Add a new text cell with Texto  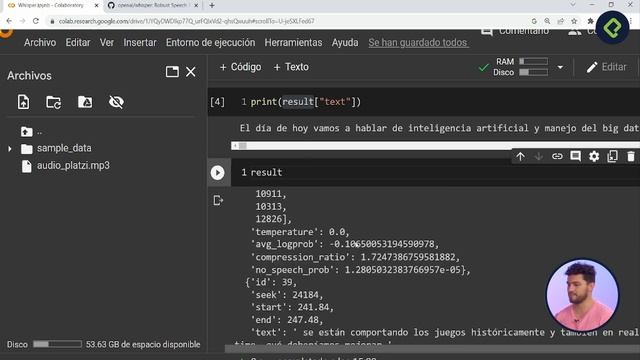291,67
